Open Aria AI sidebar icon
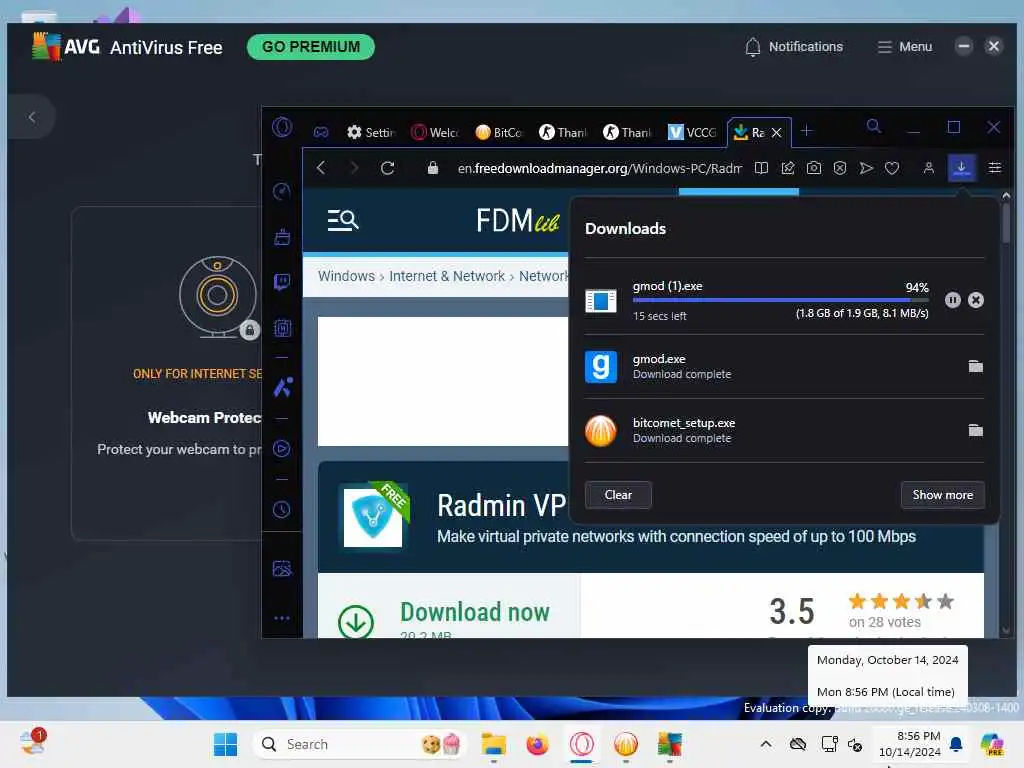This screenshot has width=1024, height=768. [282, 388]
